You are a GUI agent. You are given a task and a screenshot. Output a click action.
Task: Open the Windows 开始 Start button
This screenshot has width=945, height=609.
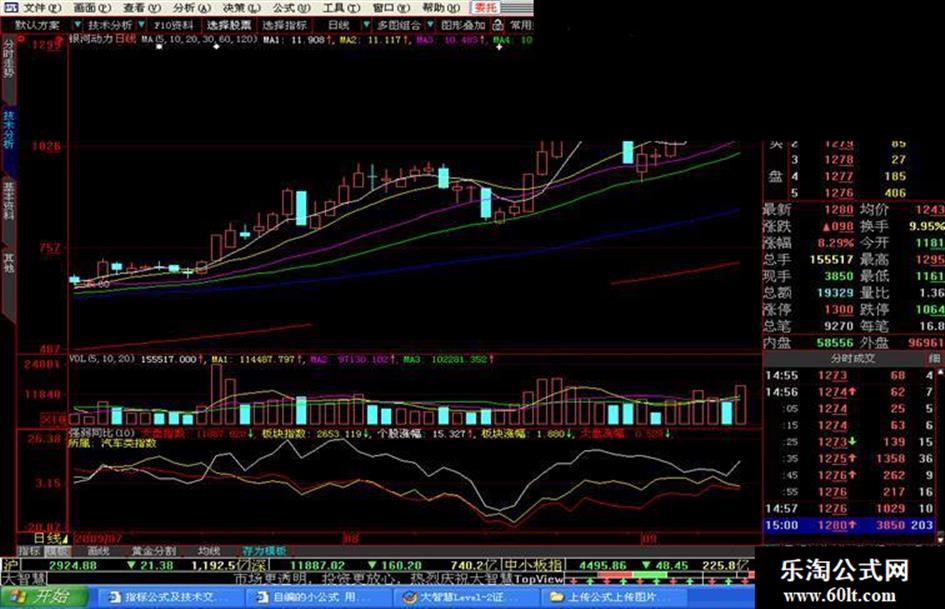tap(43, 597)
